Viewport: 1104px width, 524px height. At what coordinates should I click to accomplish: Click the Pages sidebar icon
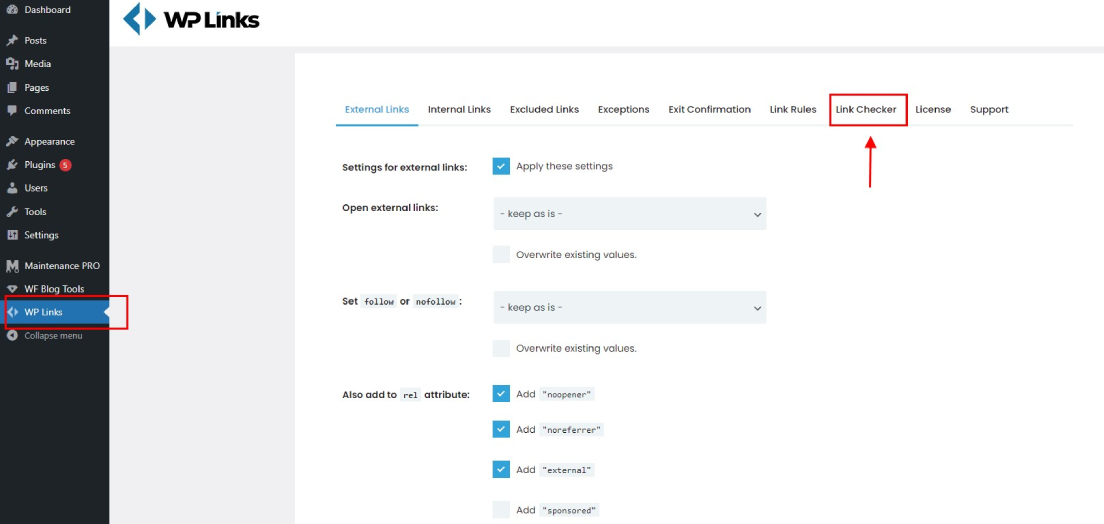pos(12,88)
